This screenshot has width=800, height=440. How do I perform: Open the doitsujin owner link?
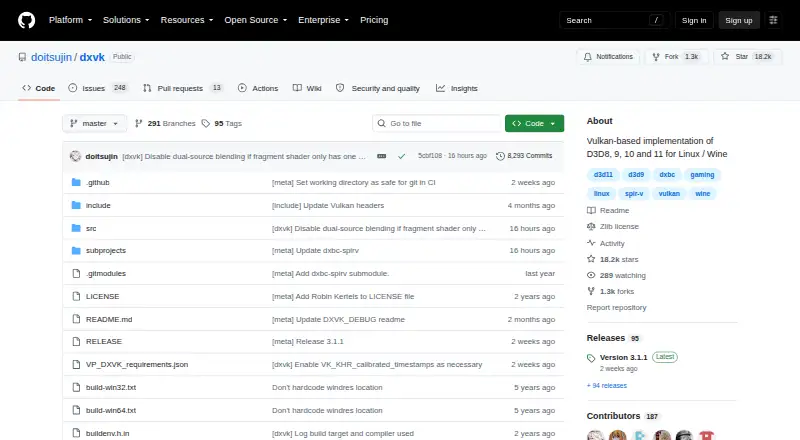[x=51, y=57]
